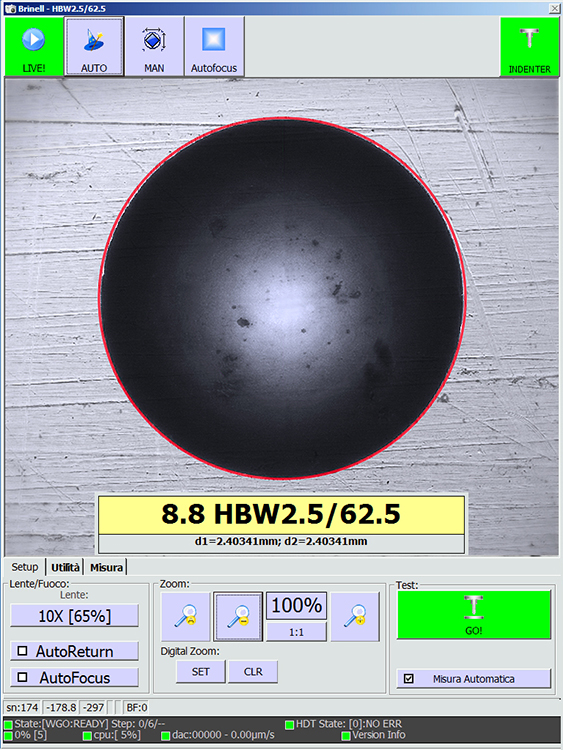Open the 10X [65%] lens selector
Image resolution: width=563 pixels, height=750 pixels.
click(x=75, y=616)
